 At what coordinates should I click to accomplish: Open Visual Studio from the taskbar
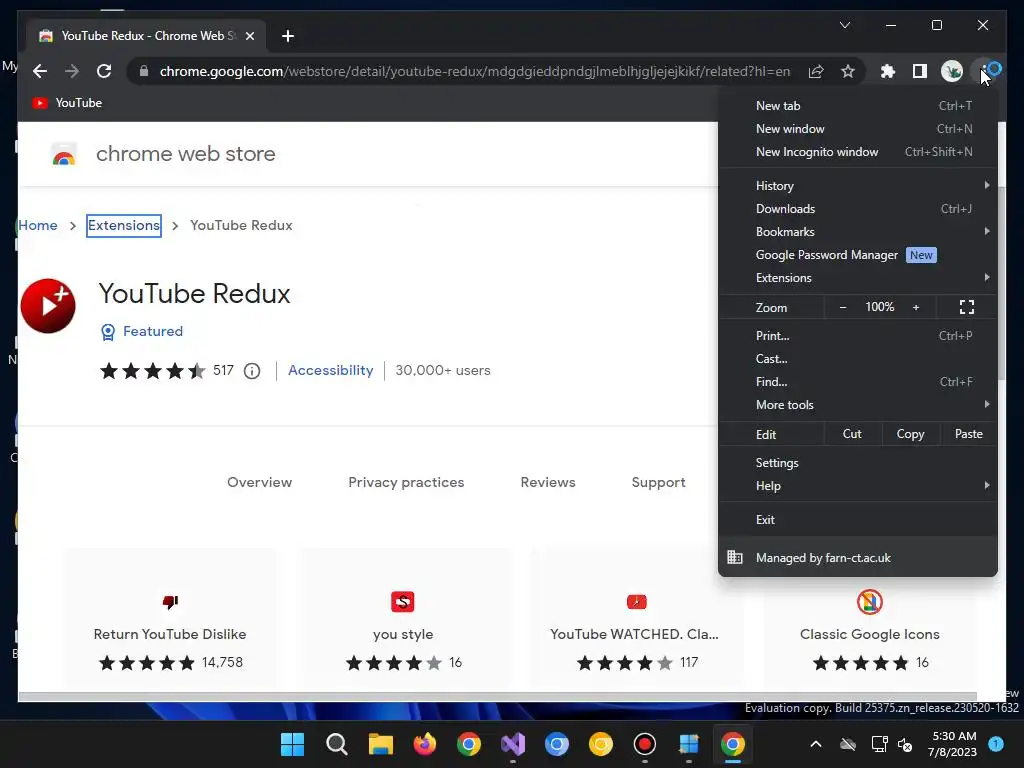pos(513,744)
